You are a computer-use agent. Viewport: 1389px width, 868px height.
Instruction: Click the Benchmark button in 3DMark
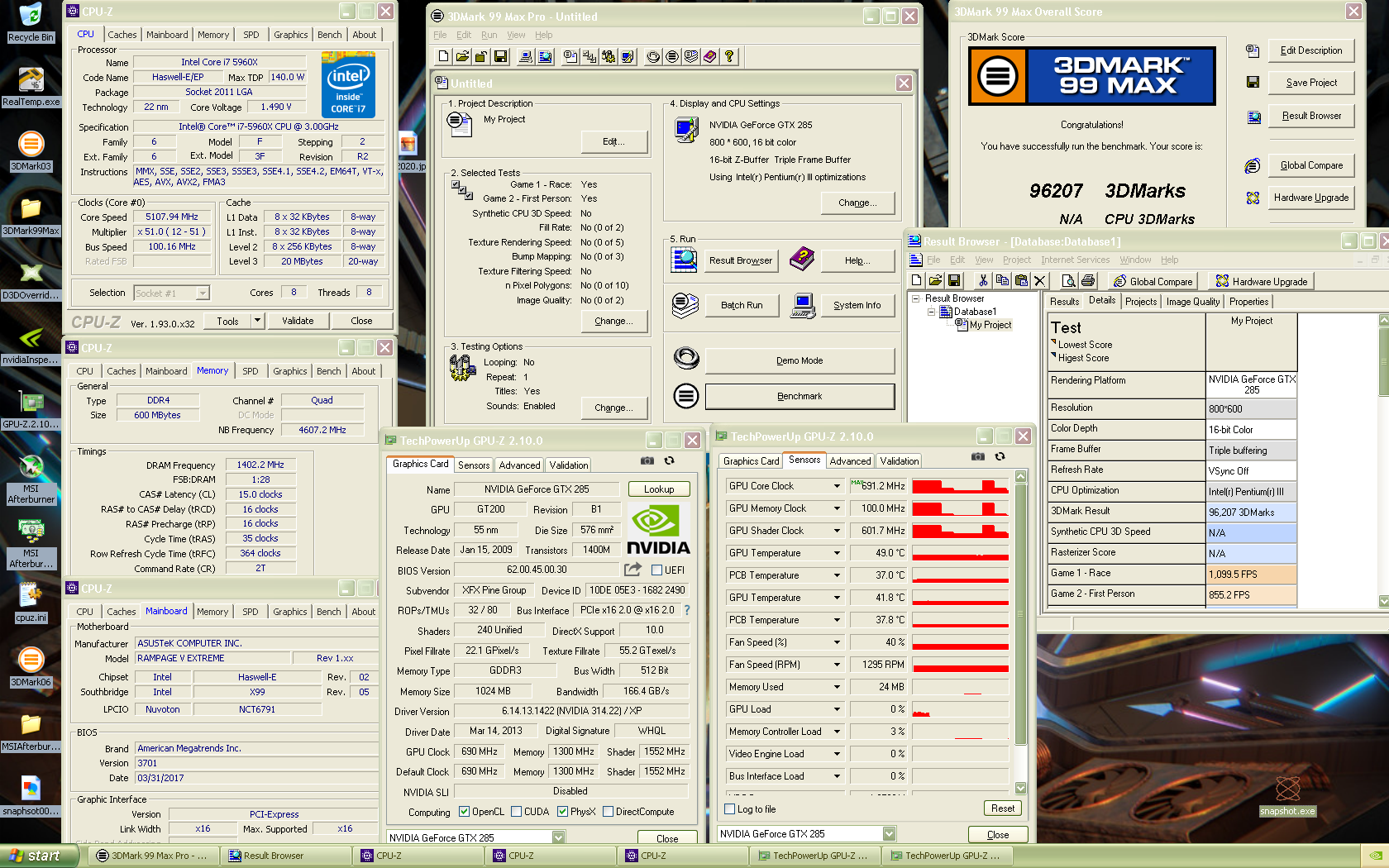(800, 396)
